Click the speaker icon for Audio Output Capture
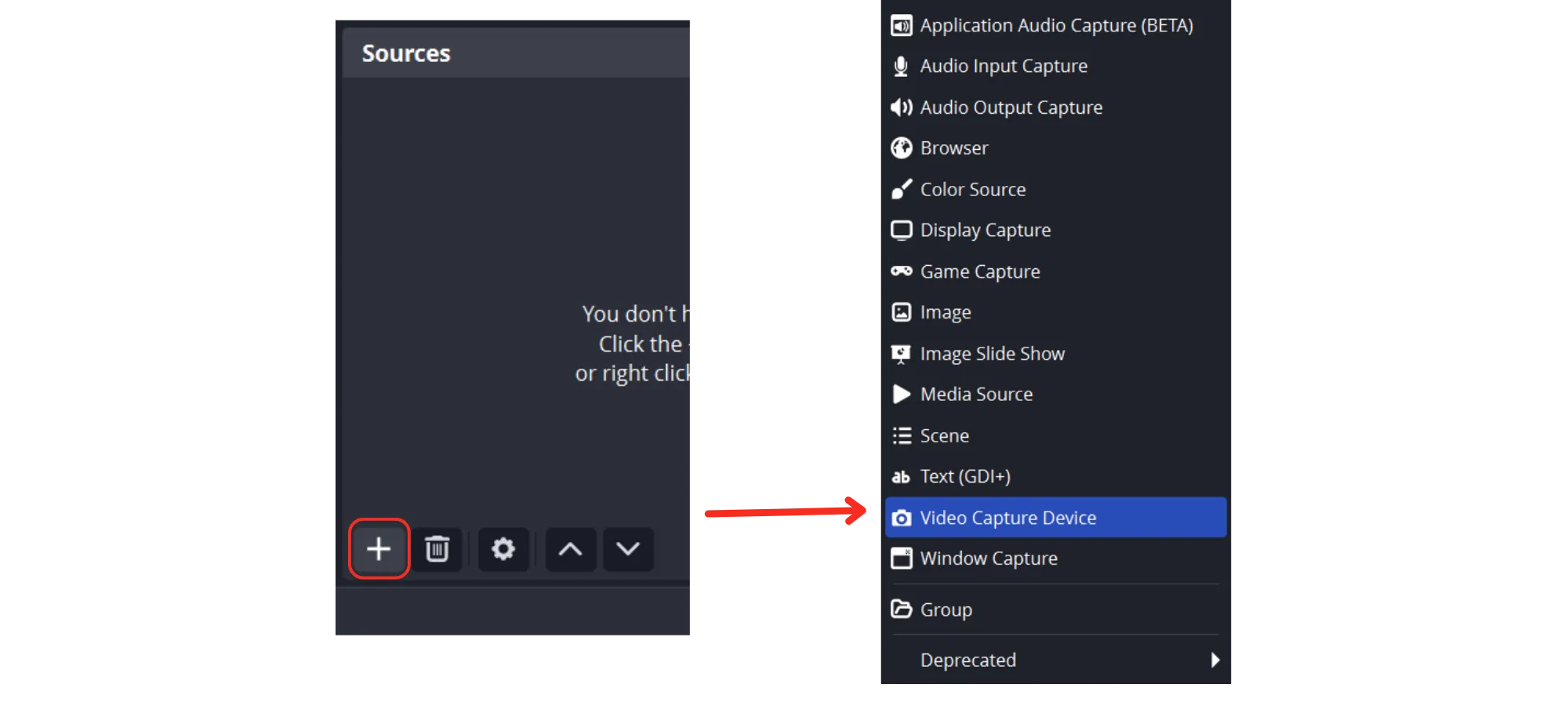Viewport: 1568px width, 706px height. [x=902, y=107]
